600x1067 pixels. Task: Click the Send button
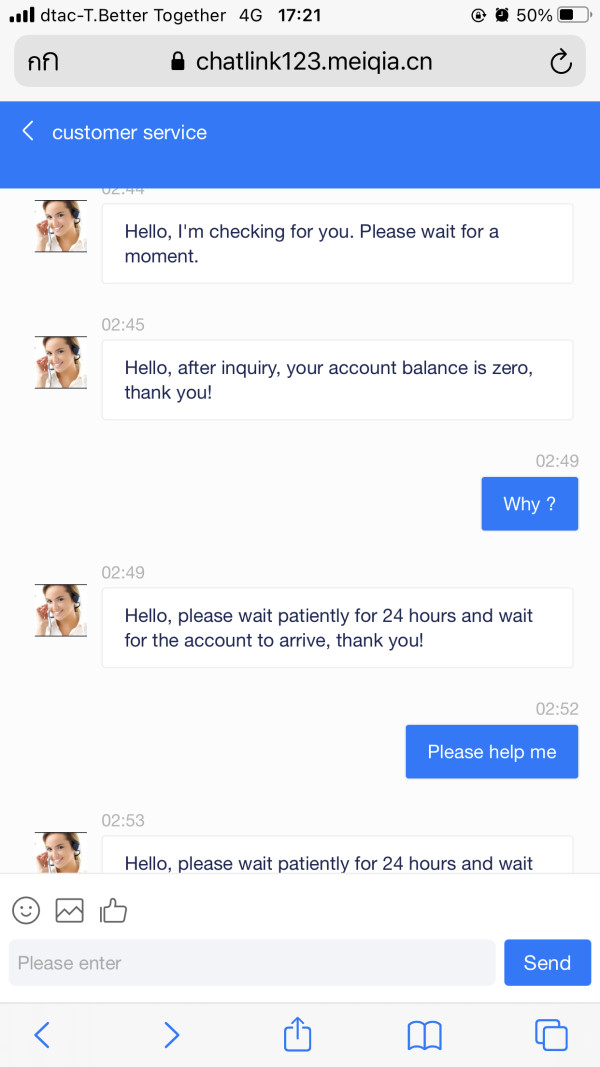[548, 962]
